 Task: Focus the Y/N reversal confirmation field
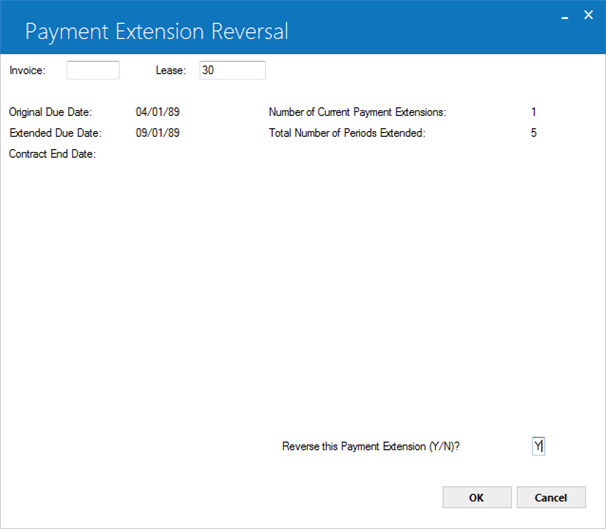[538, 446]
